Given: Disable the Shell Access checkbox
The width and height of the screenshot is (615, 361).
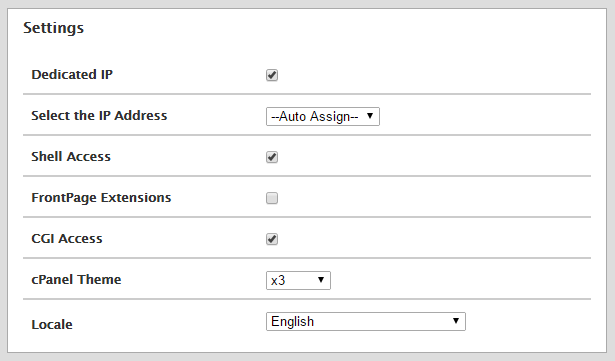Looking at the screenshot, I should 272,157.
